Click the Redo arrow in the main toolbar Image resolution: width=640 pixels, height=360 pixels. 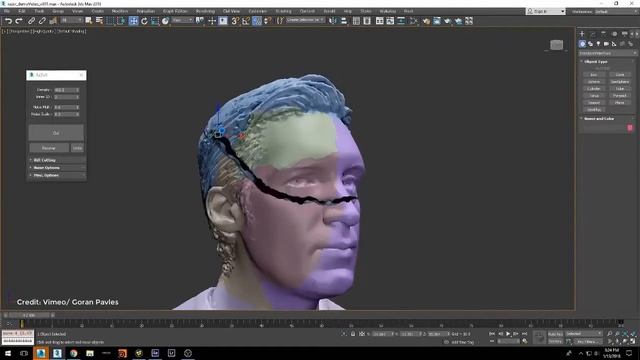19,21
